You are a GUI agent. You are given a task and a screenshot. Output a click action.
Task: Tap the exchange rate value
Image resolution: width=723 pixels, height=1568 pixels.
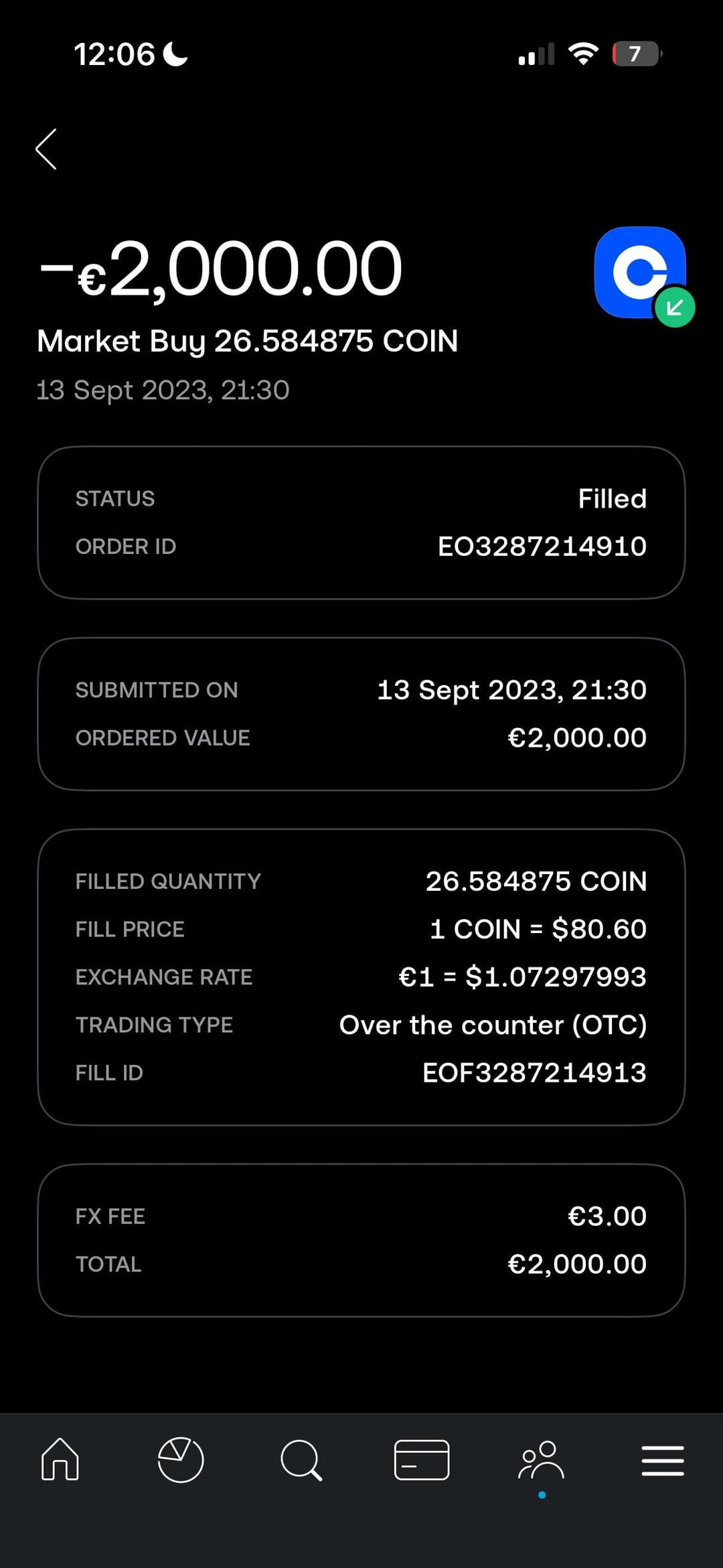coord(522,977)
